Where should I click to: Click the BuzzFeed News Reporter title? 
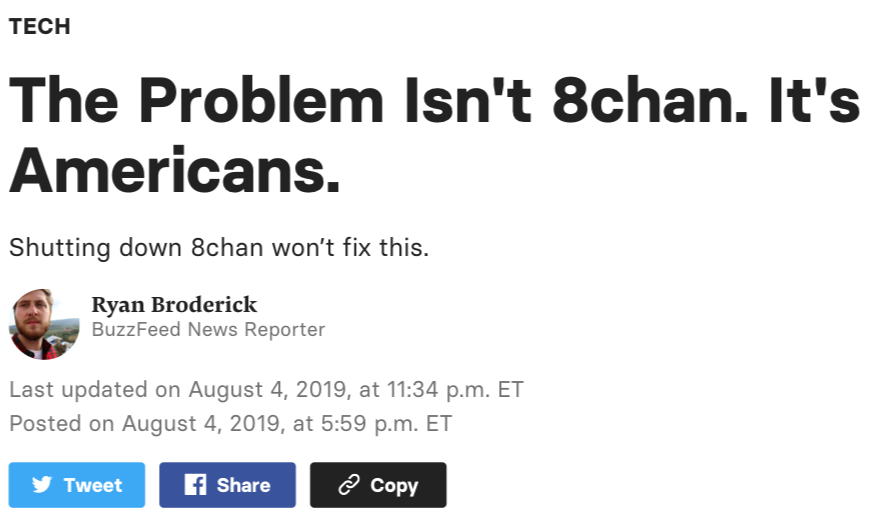click(208, 329)
